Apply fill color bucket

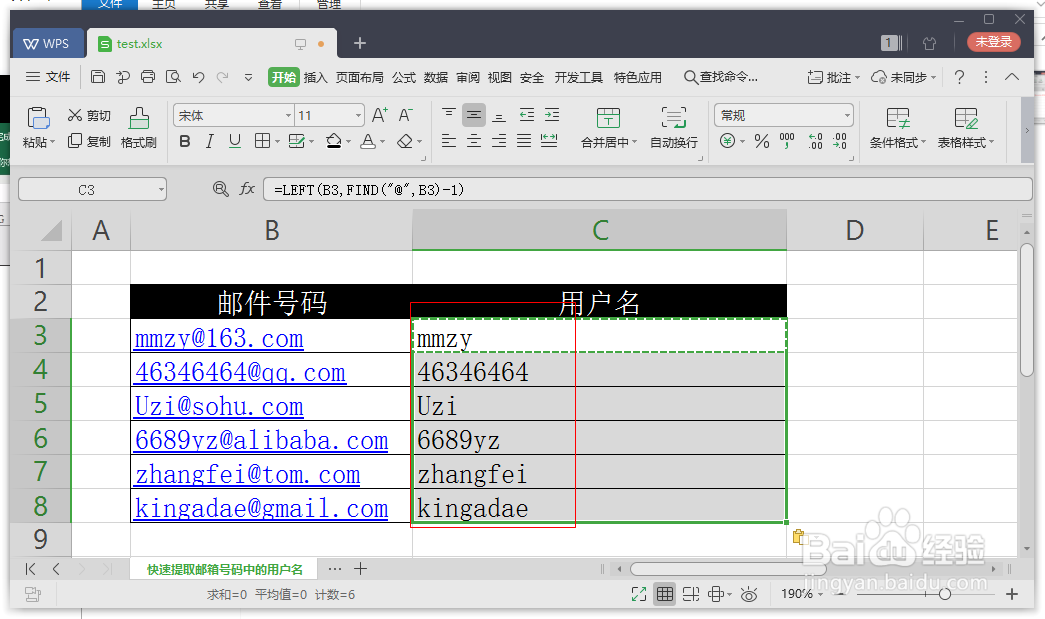click(x=334, y=141)
